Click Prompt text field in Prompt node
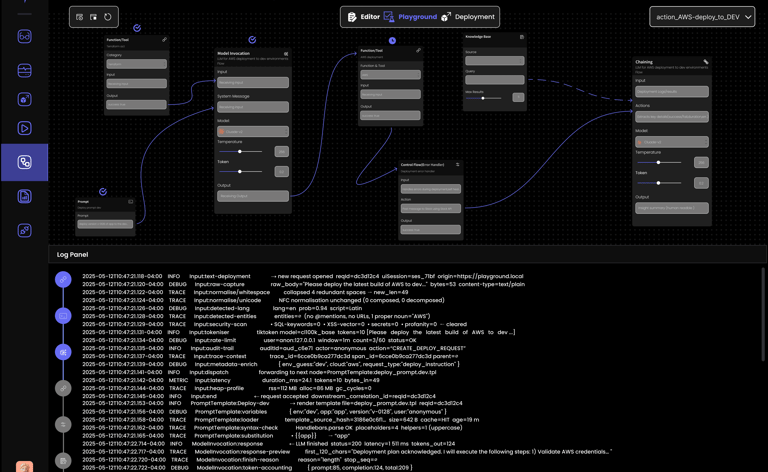Viewport: 768px width, 472px height. coord(105,224)
